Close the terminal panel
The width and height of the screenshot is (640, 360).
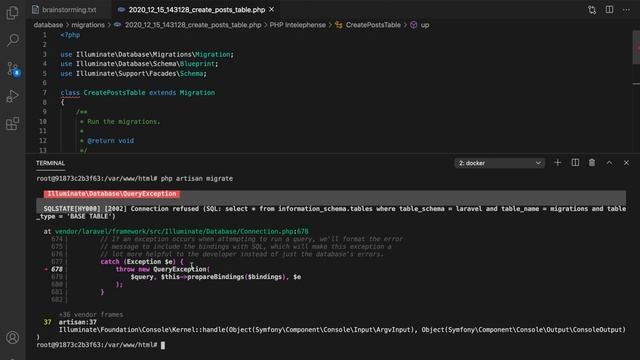coord(626,163)
